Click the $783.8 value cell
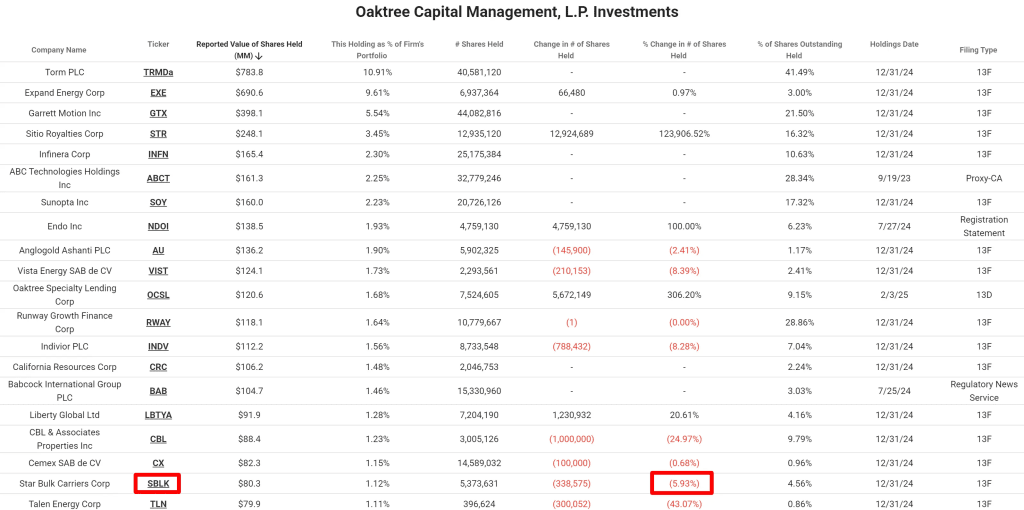This screenshot has height=510, width=1024. 249,72
